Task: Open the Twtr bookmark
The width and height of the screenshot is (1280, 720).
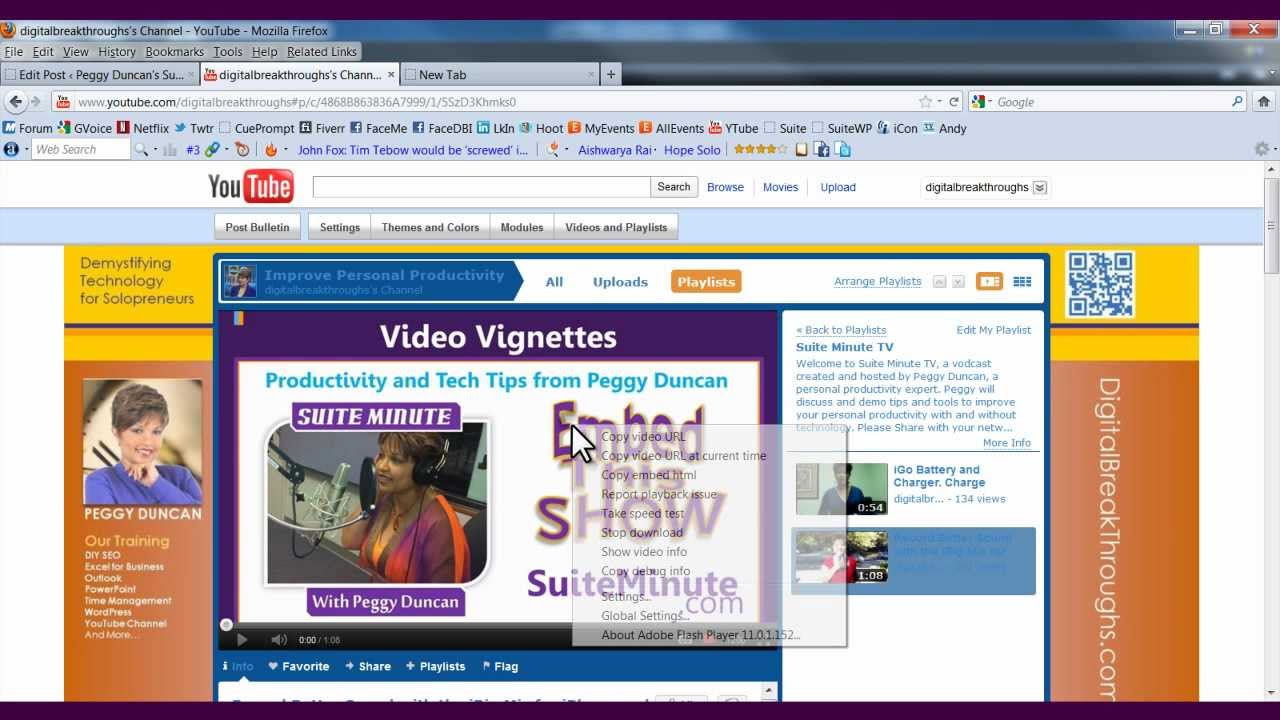Action: pyautogui.click(x=194, y=128)
